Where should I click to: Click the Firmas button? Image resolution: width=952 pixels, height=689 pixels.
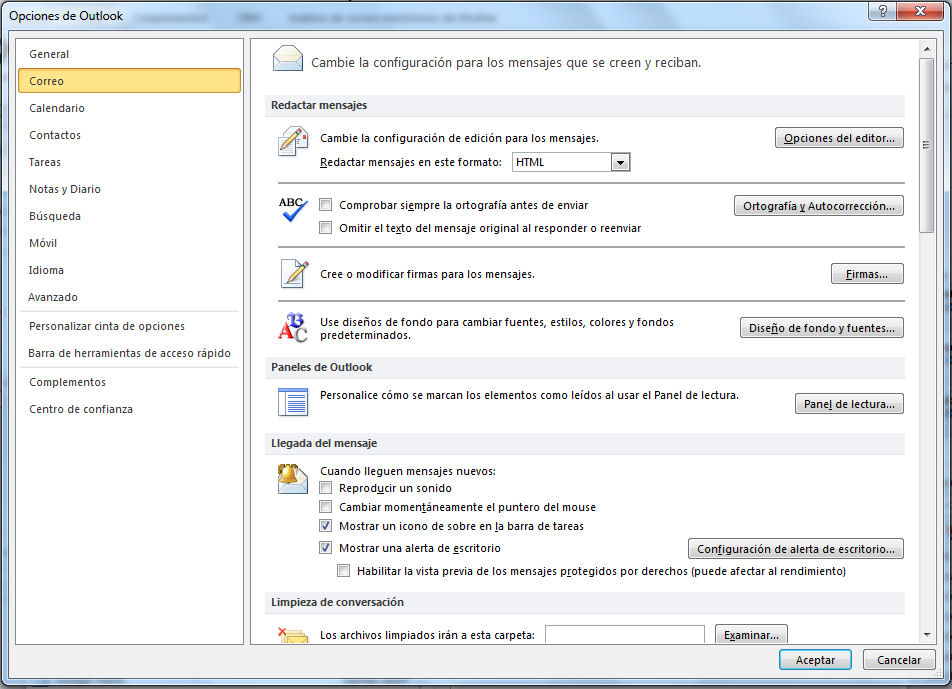[867, 274]
